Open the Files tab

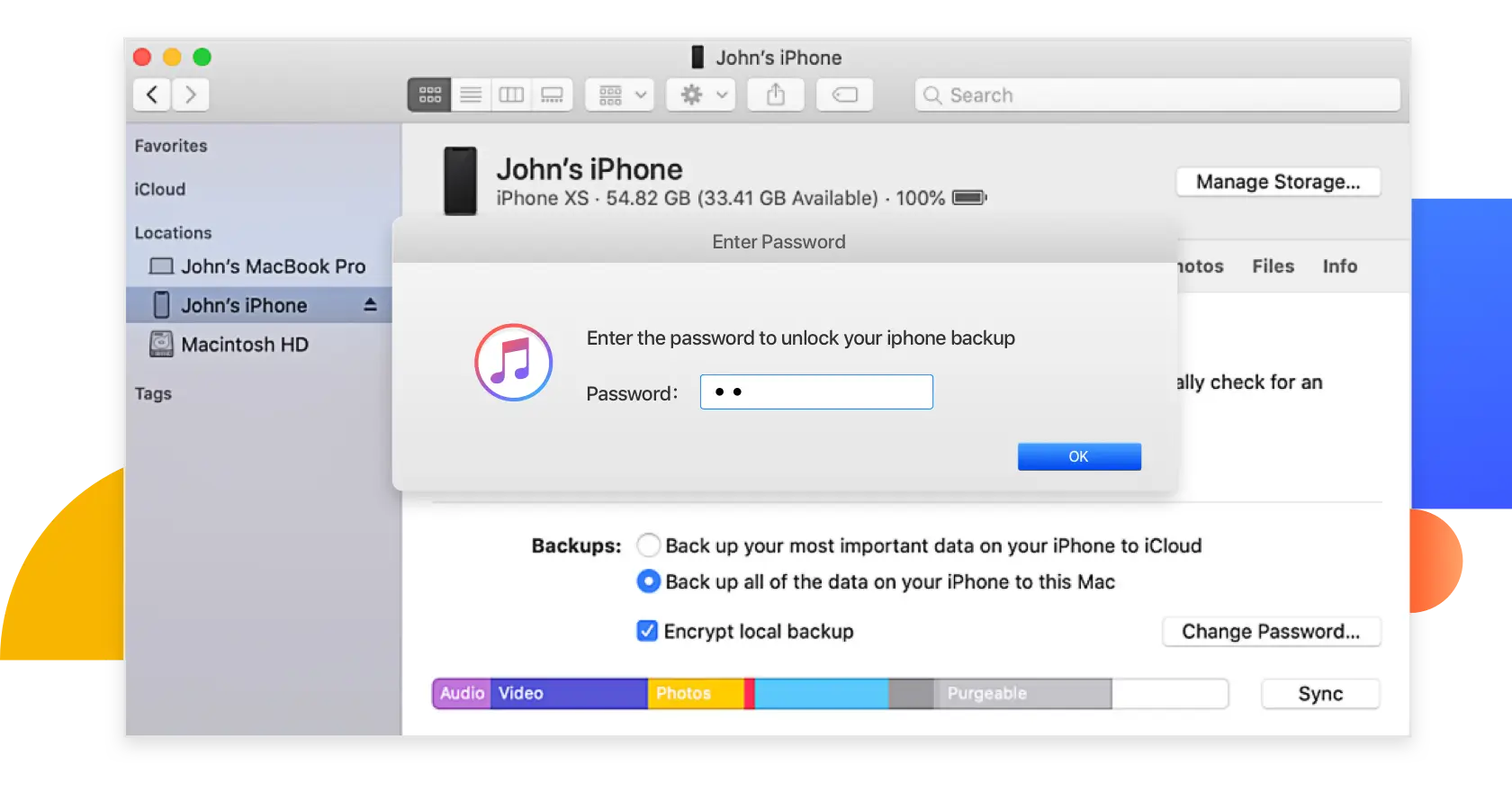(x=1273, y=266)
